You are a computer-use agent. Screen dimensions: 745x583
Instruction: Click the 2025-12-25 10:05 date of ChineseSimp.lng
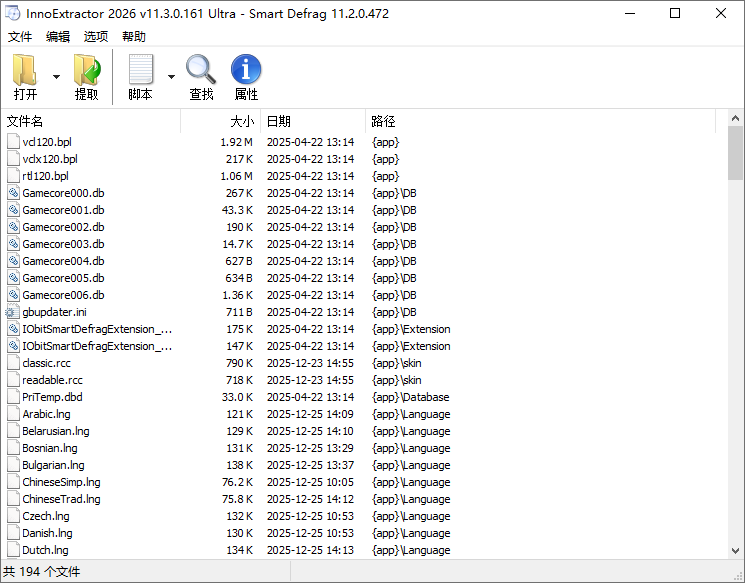click(x=310, y=482)
